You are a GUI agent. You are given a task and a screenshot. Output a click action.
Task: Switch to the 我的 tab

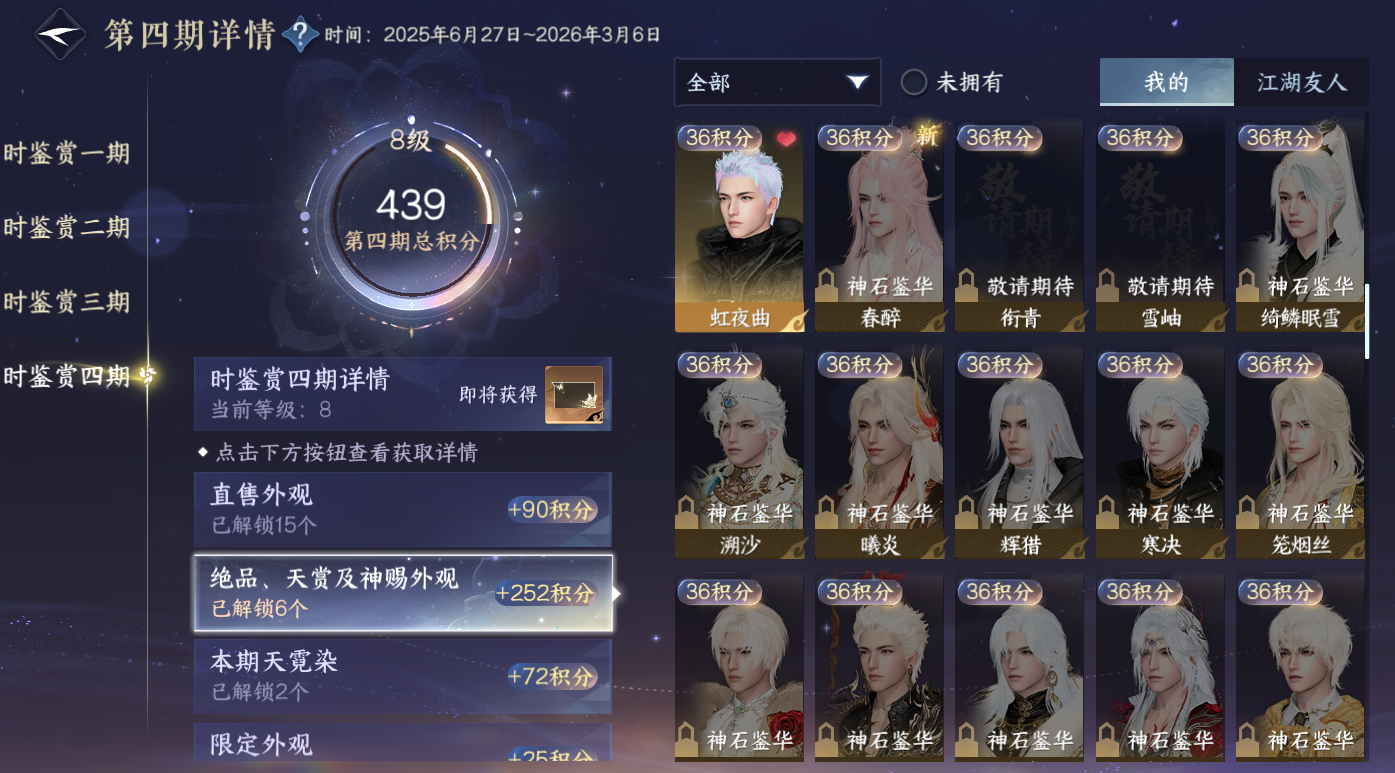tap(1166, 82)
